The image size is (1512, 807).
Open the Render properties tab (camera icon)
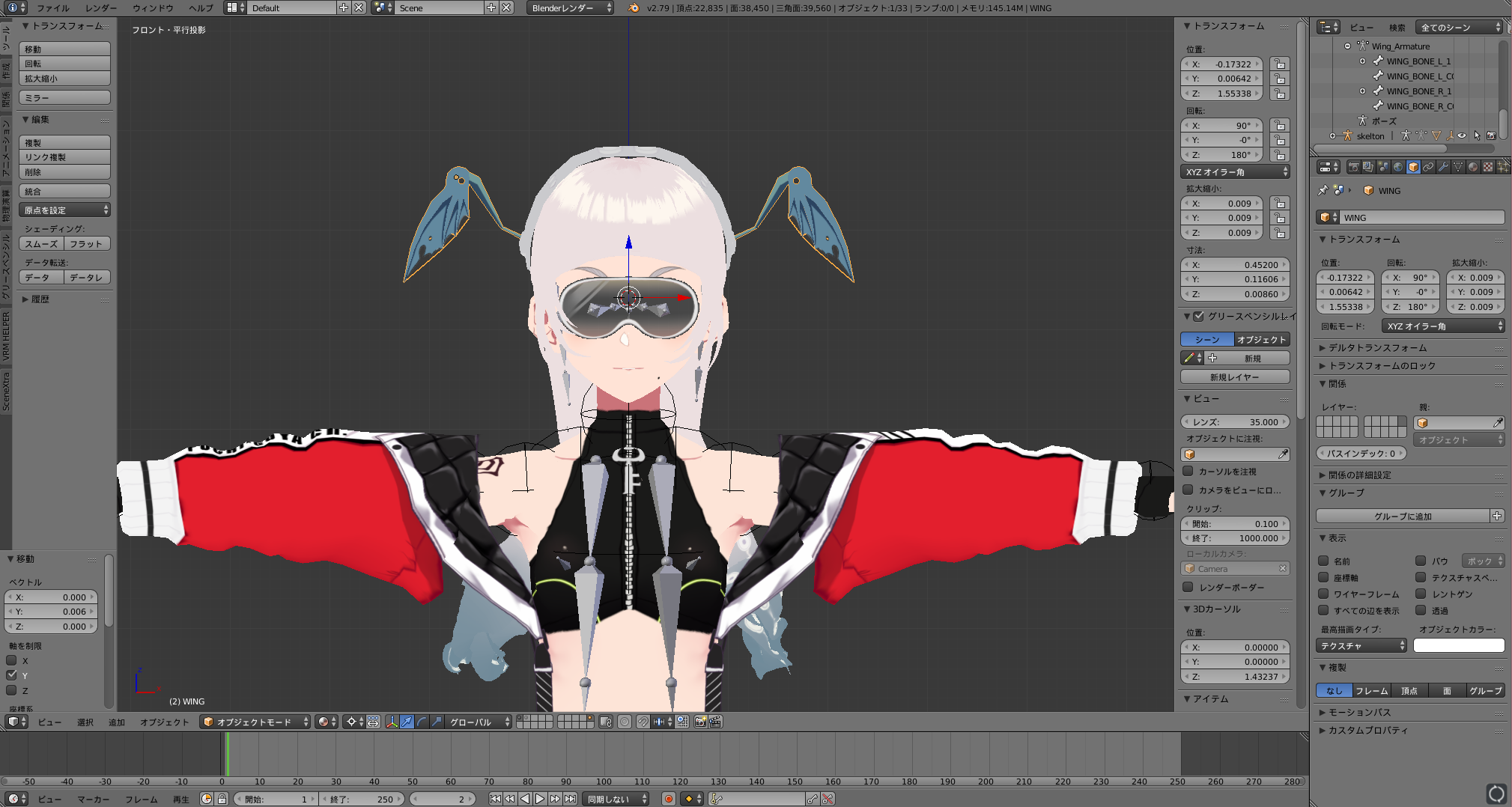click(1354, 166)
